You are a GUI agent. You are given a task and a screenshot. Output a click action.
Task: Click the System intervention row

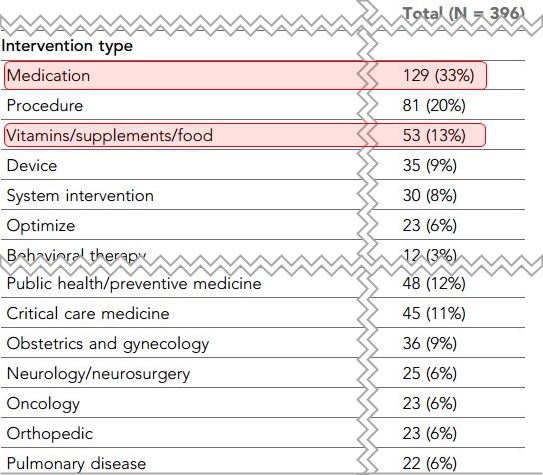(263, 195)
